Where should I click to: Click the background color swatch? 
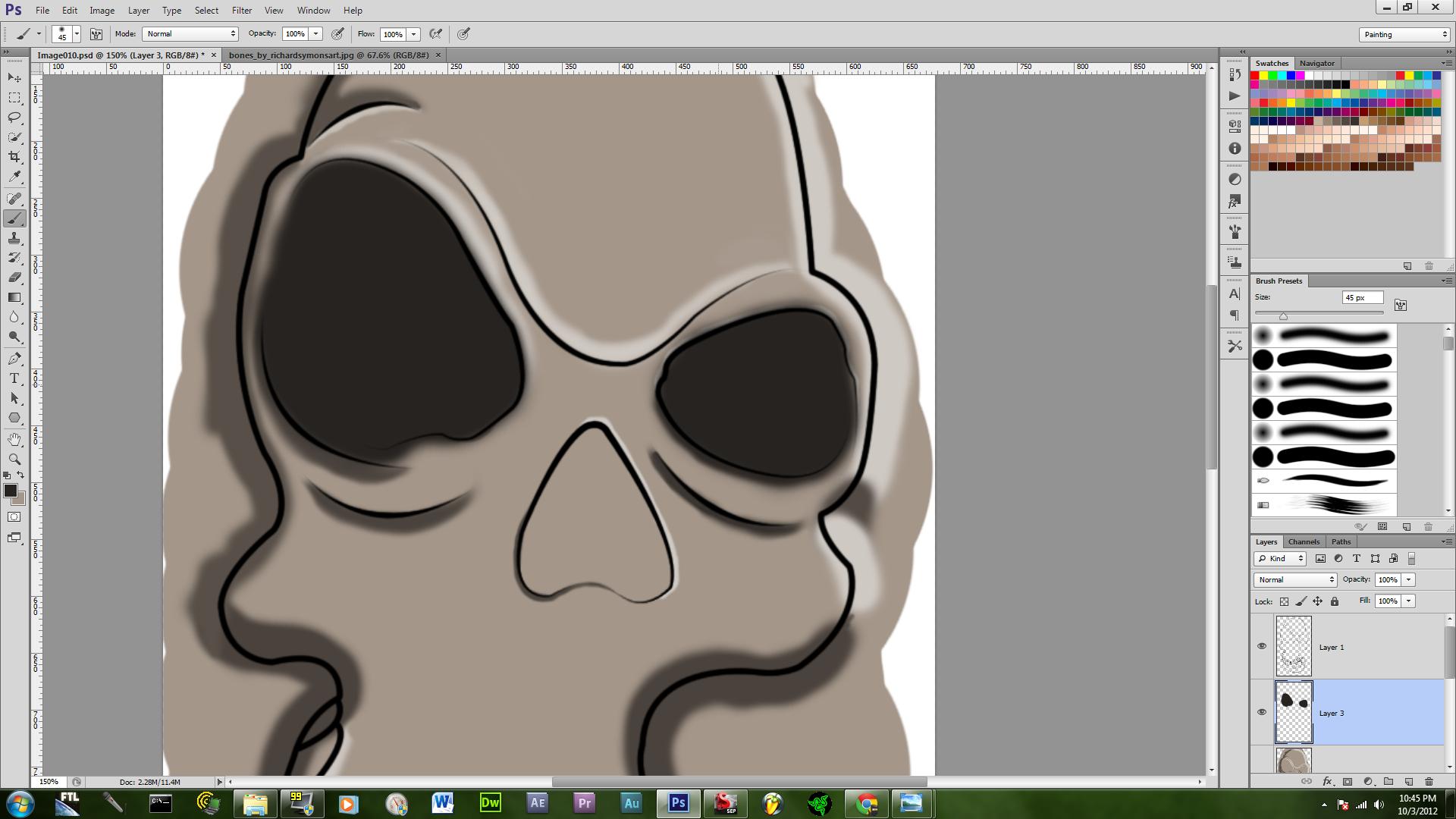[20, 500]
